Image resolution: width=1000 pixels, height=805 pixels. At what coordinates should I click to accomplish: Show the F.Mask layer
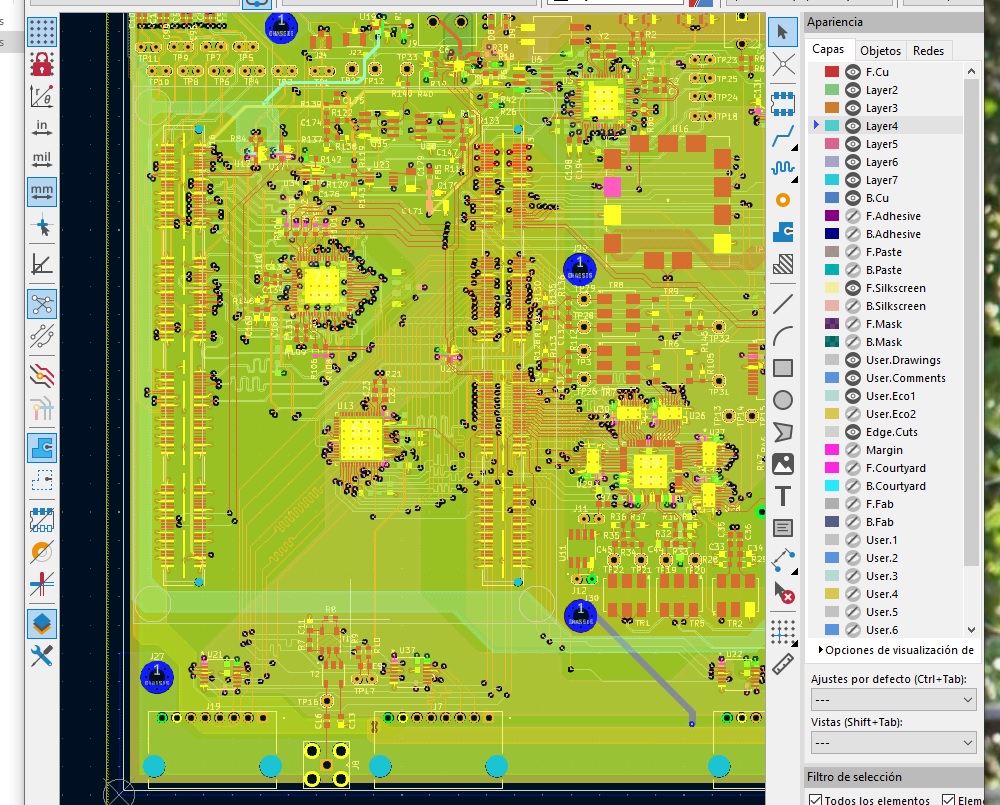click(x=853, y=324)
